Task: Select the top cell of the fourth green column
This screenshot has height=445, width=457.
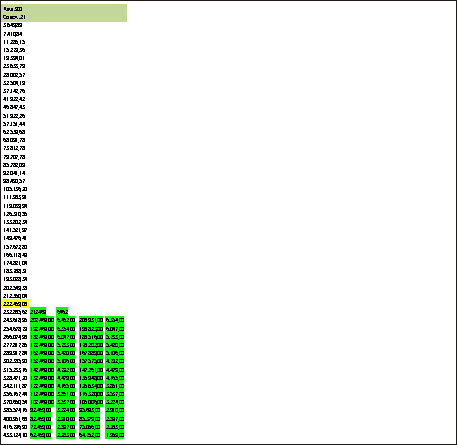Action: click(115, 320)
